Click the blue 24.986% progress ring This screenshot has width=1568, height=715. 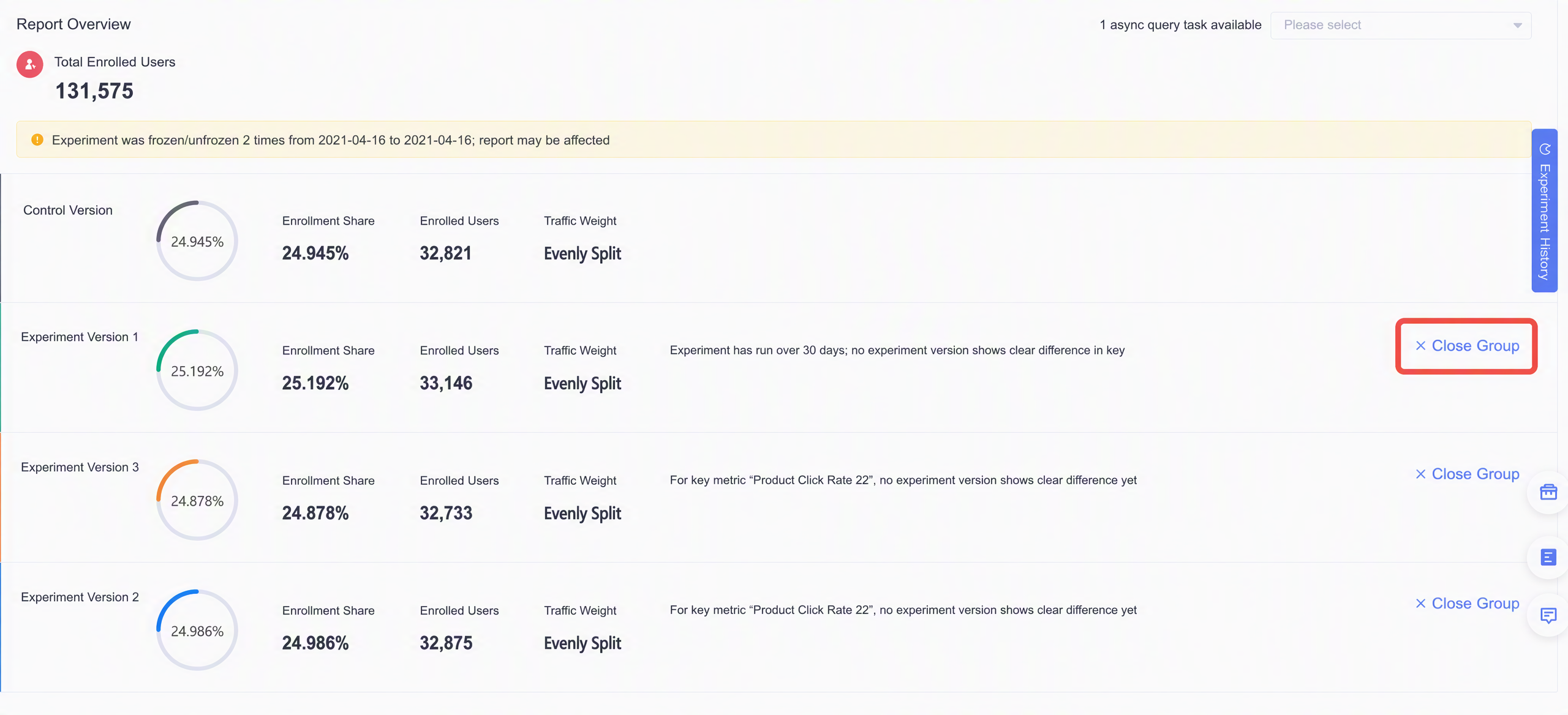(197, 630)
